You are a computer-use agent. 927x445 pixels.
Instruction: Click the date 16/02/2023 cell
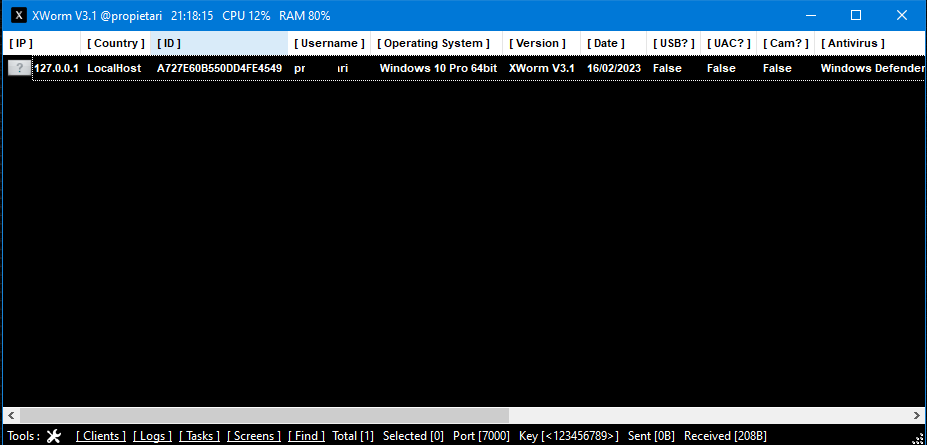coord(614,69)
